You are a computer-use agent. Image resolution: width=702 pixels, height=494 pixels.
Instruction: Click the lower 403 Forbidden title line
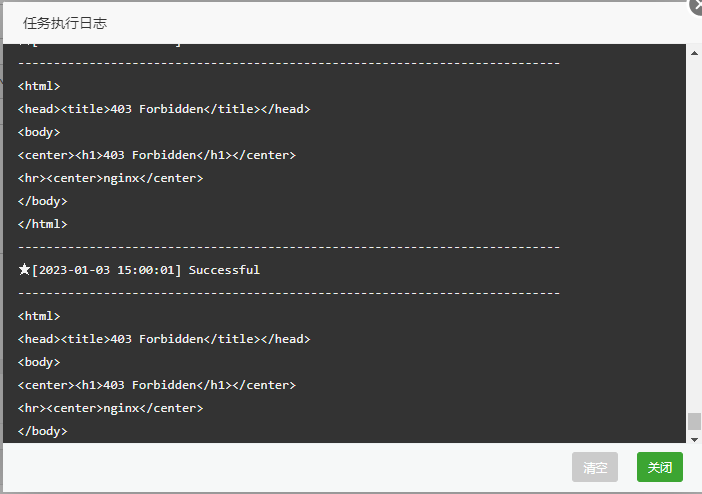(164, 339)
